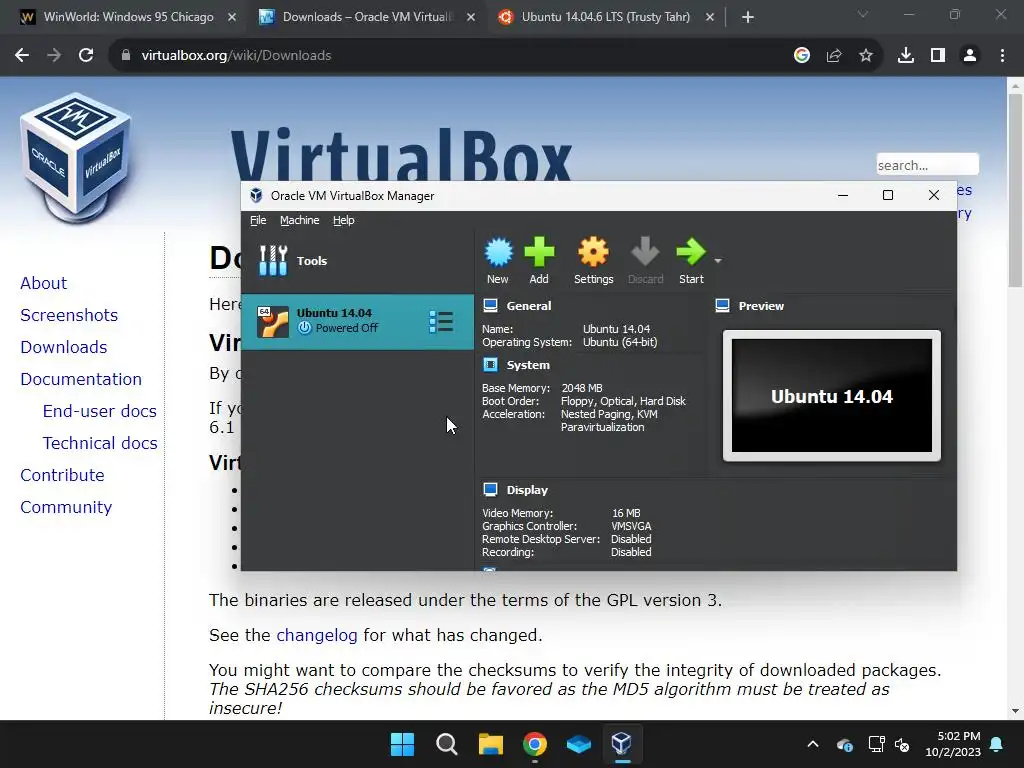Image resolution: width=1024 pixels, height=768 pixels.
Task: Select the Tools item in VirtualBox sidebar
Action: pos(357,261)
